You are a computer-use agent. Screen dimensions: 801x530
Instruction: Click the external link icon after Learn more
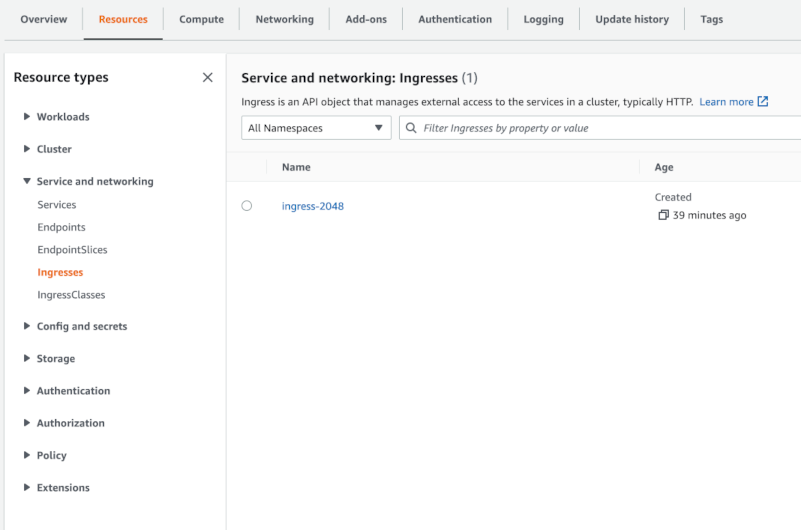[x=763, y=101]
